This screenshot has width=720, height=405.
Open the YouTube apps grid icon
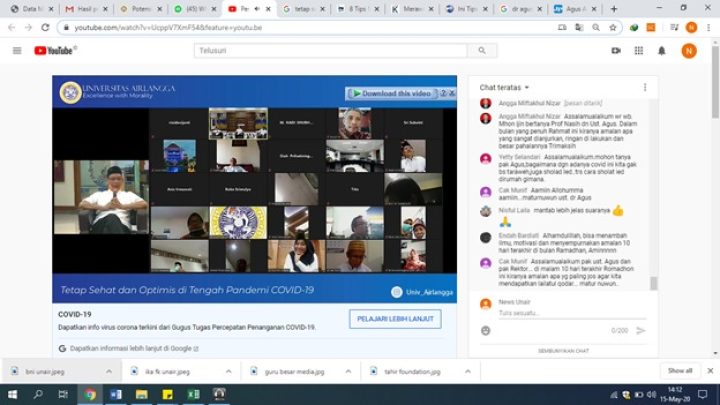[x=639, y=51]
